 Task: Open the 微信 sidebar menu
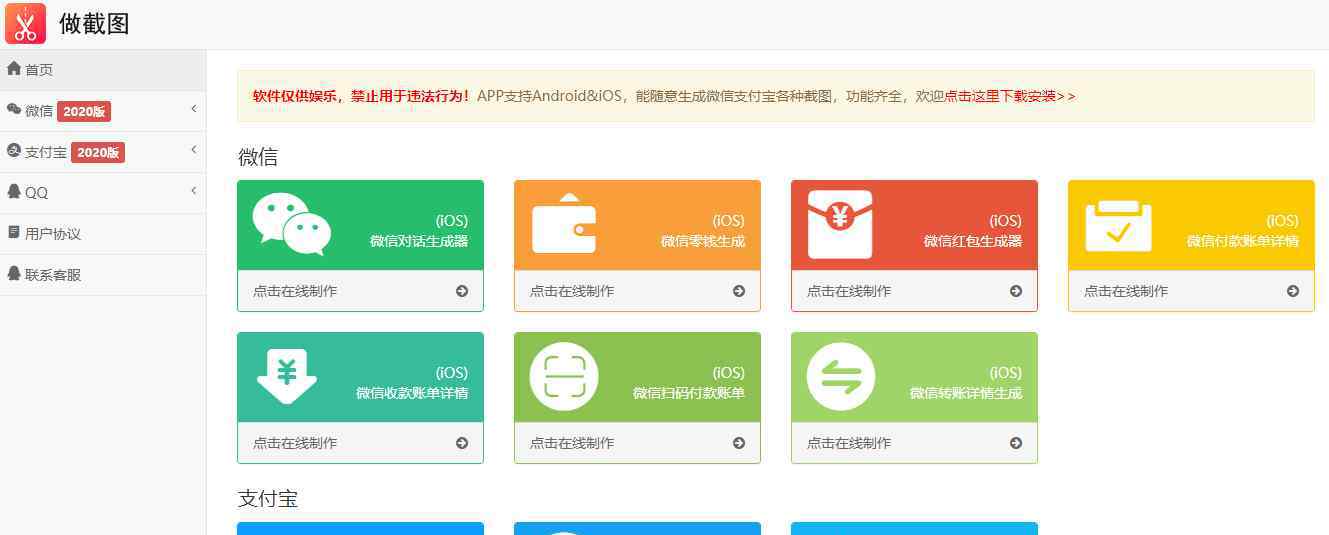point(103,111)
